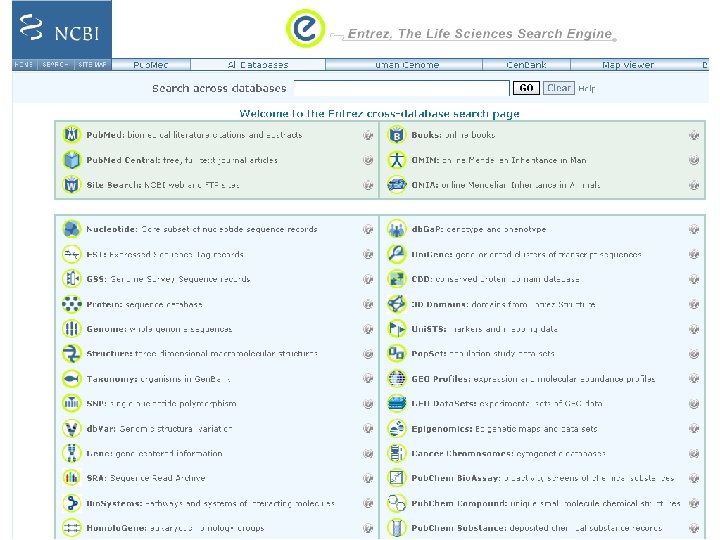
Task: Click SITE MAP in NCBI navigation
Action: (92, 65)
